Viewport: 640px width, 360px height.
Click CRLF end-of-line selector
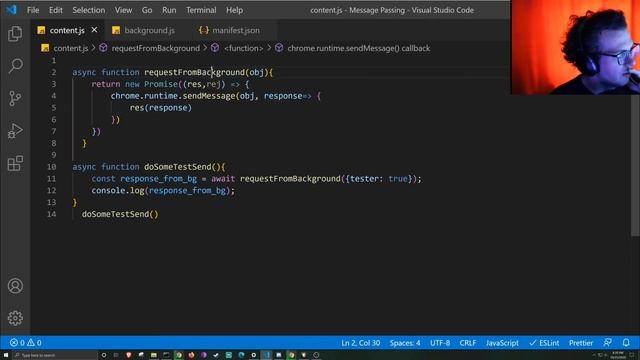(x=467, y=342)
